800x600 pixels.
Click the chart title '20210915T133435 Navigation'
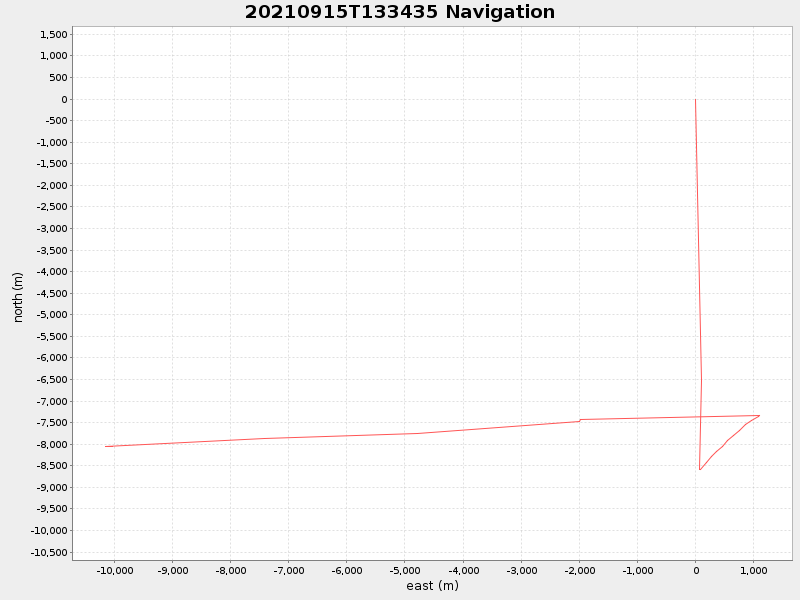click(x=399, y=12)
